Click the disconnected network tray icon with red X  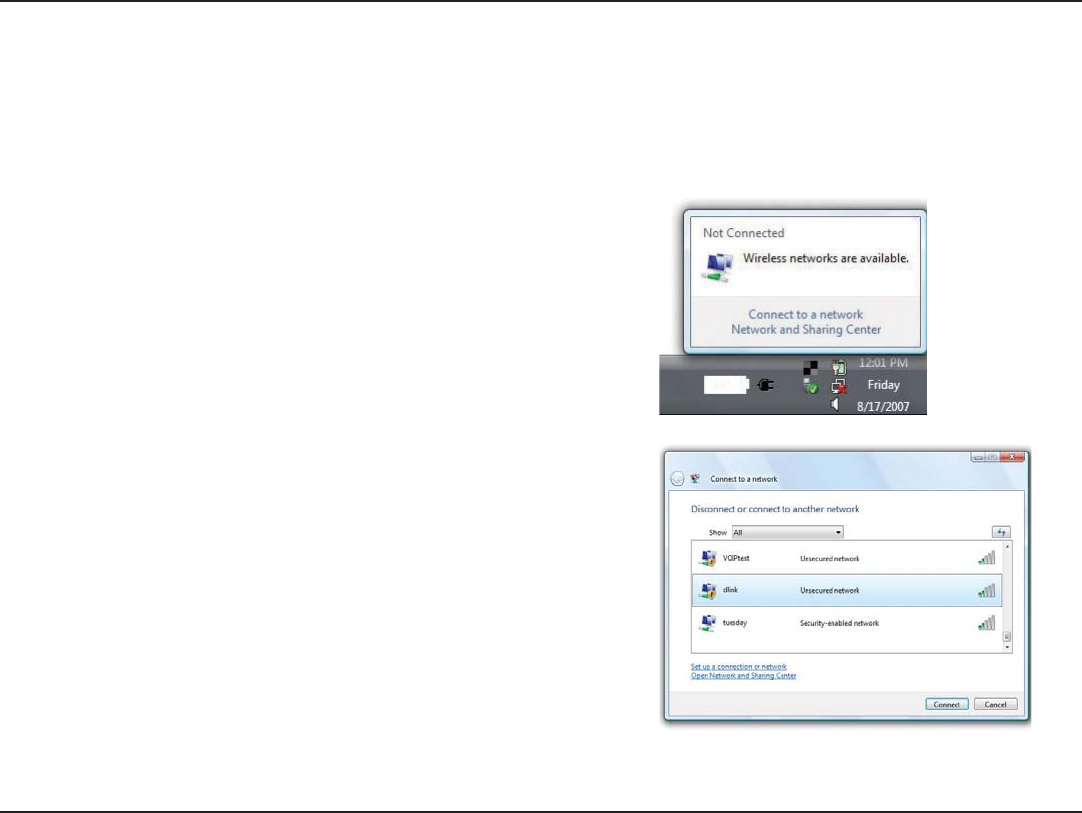click(x=838, y=386)
